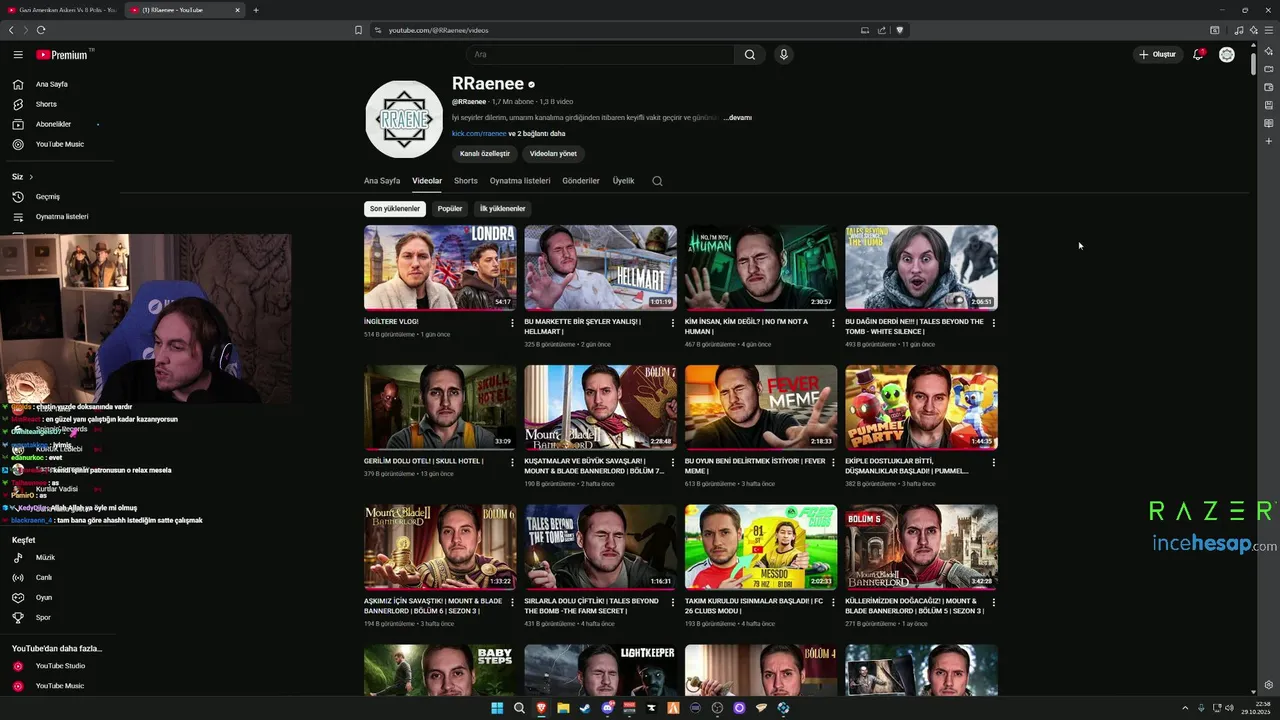The width and height of the screenshot is (1280, 720).
Task: Open the Gönderiler channel tab
Action: 581,181
